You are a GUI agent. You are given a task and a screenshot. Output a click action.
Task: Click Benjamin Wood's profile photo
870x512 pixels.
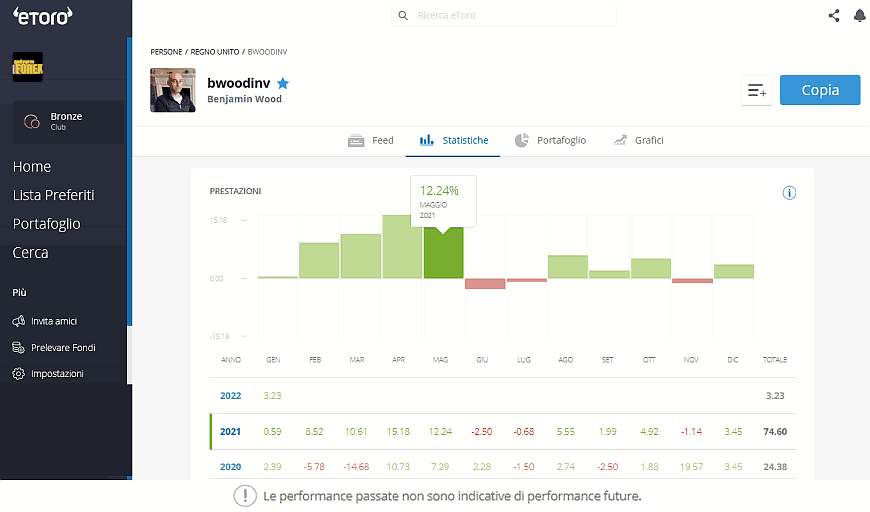tap(173, 90)
